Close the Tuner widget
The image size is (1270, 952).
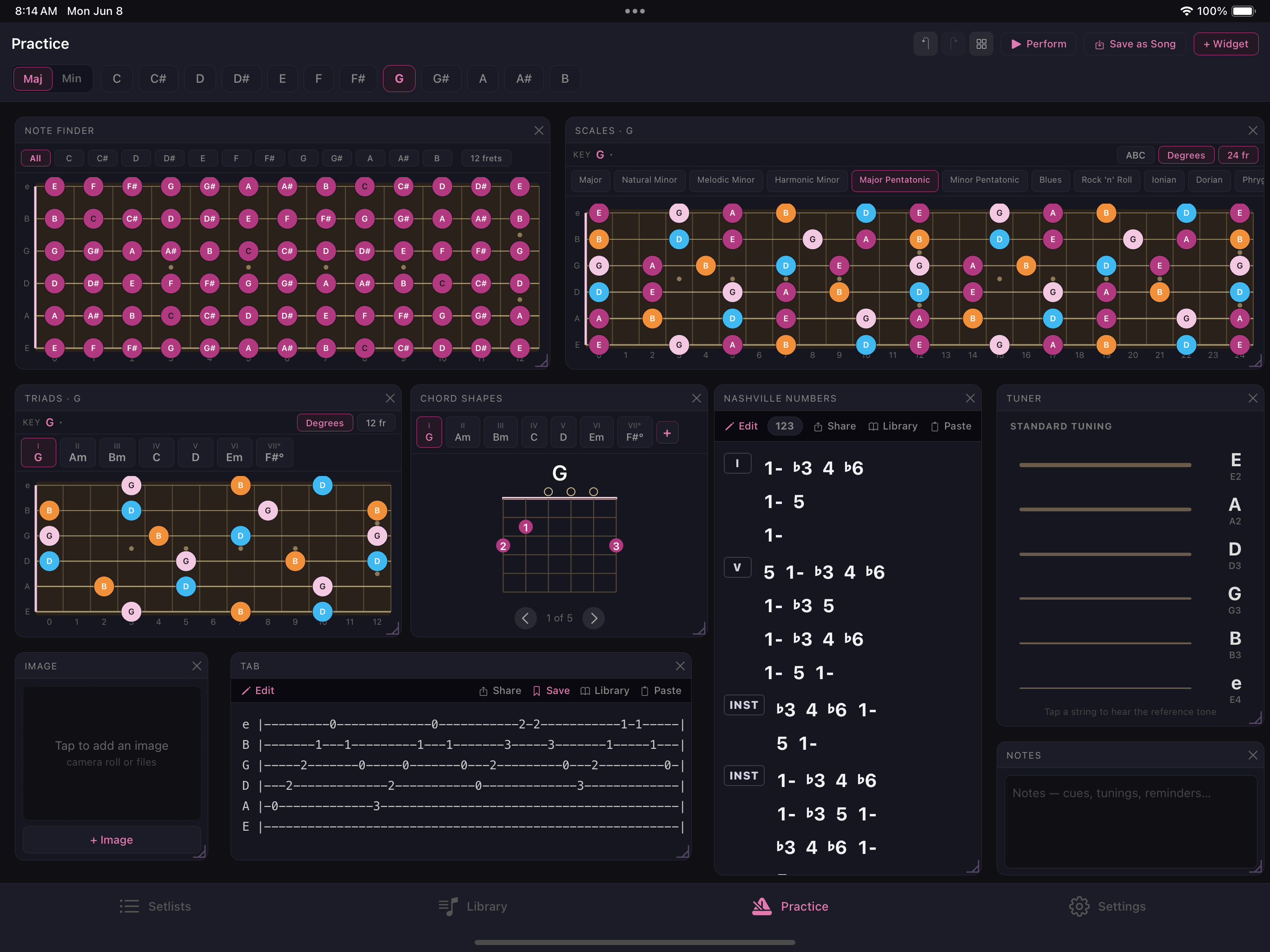1253,398
